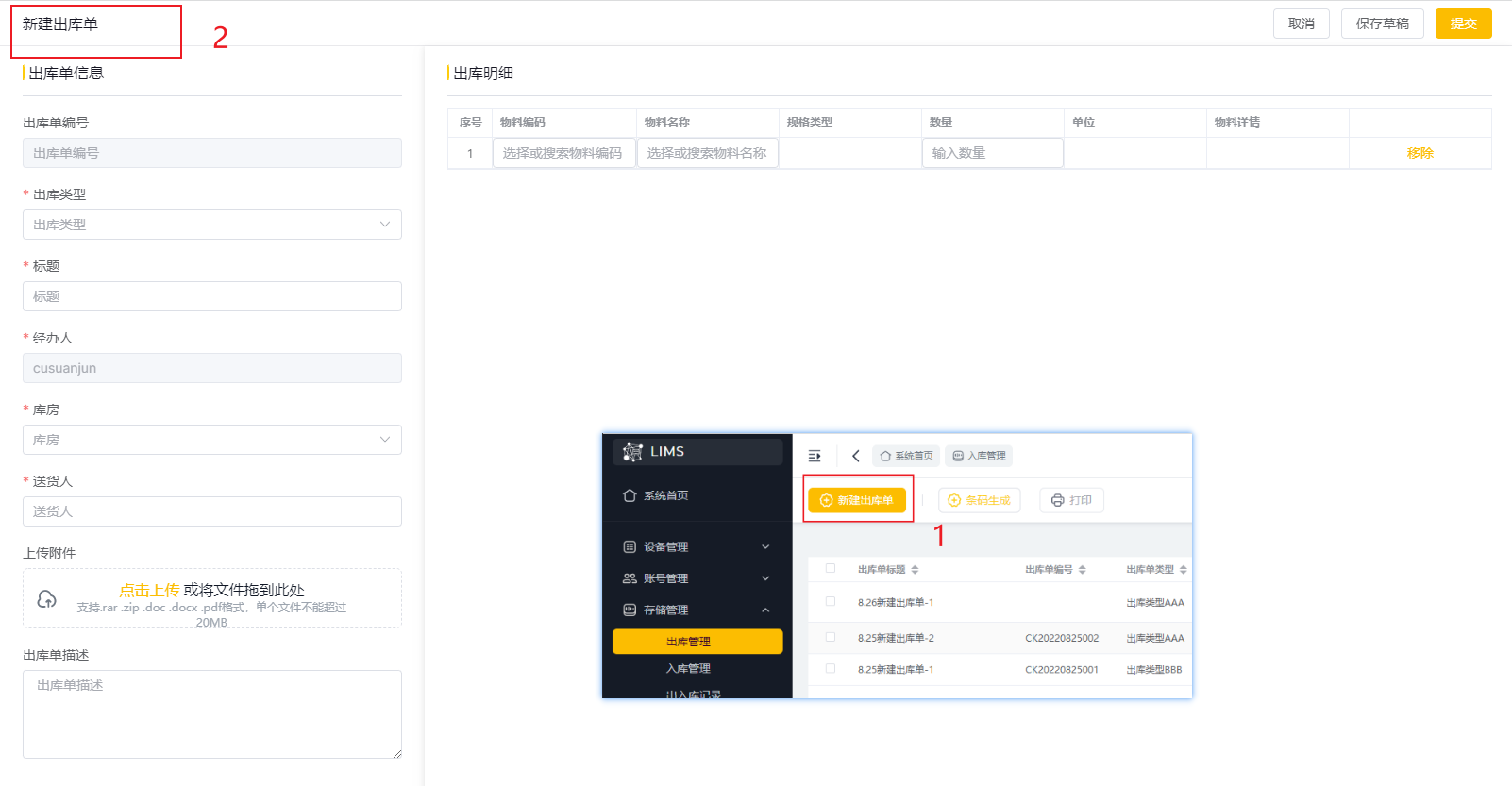Open 选择或搜索物料名称 selector
This screenshot has width=1512, height=786.
[x=708, y=153]
